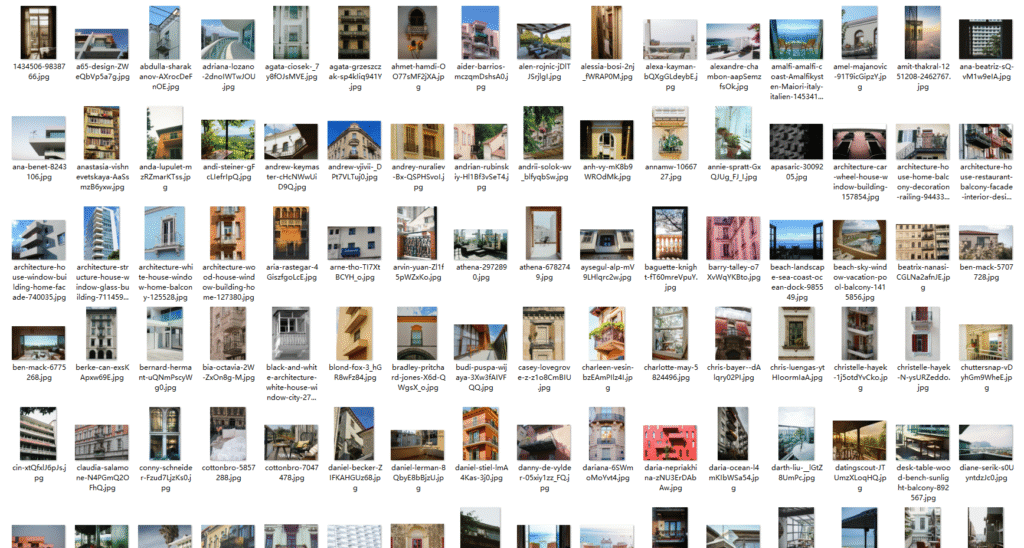Select the barry-talley pink building thumbnail
This screenshot has width=1024, height=548.
click(733, 238)
